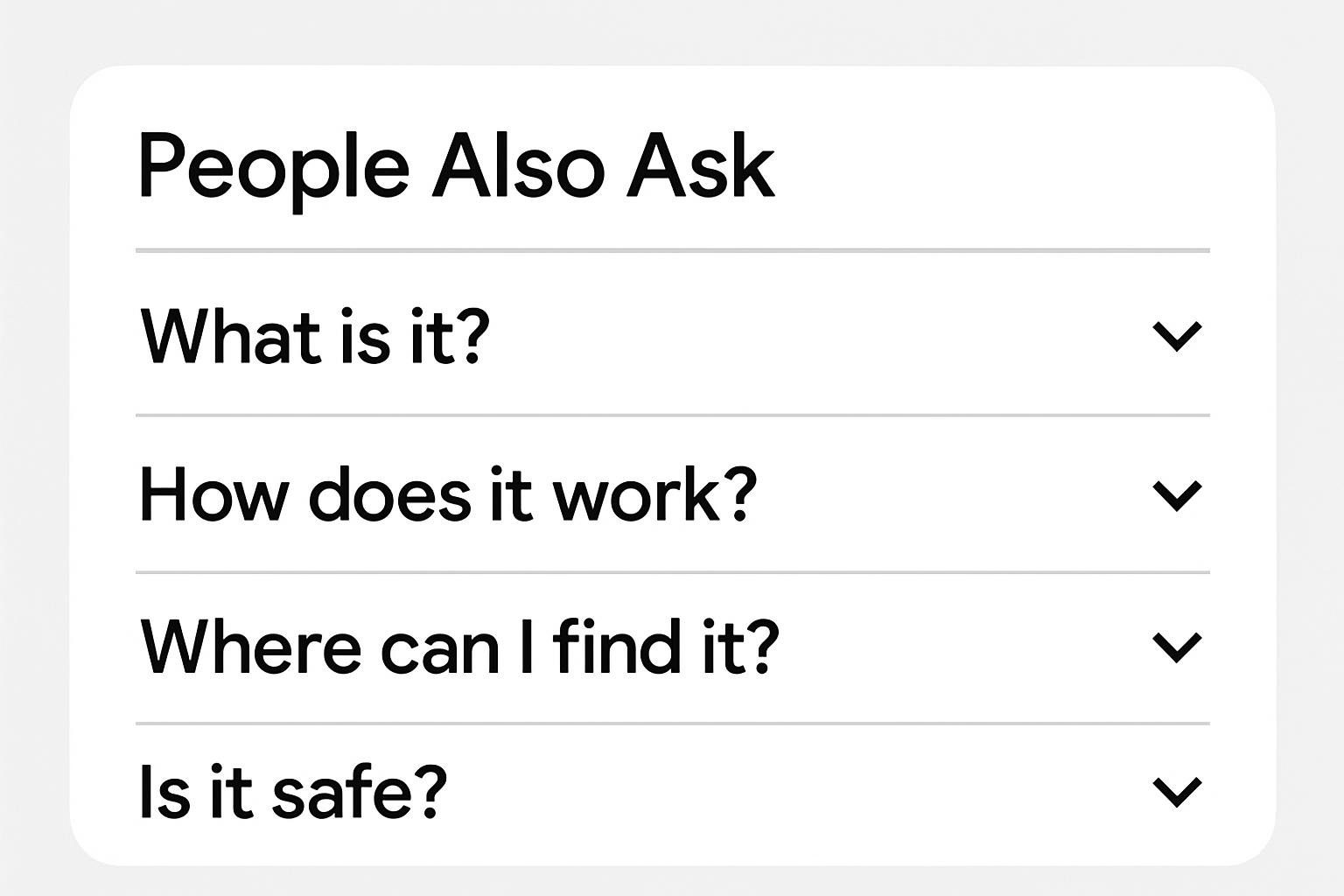Click the chevron beside "How does it work?"
This screenshot has width=1344, height=896.
(x=1177, y=495)
